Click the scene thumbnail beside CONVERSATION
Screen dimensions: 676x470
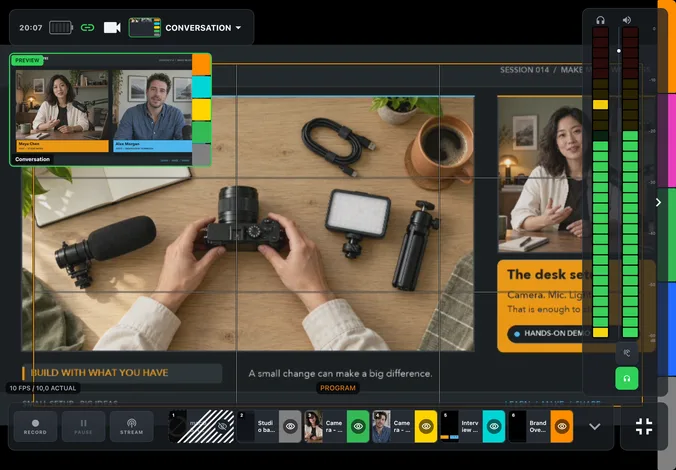click(145, 28)
